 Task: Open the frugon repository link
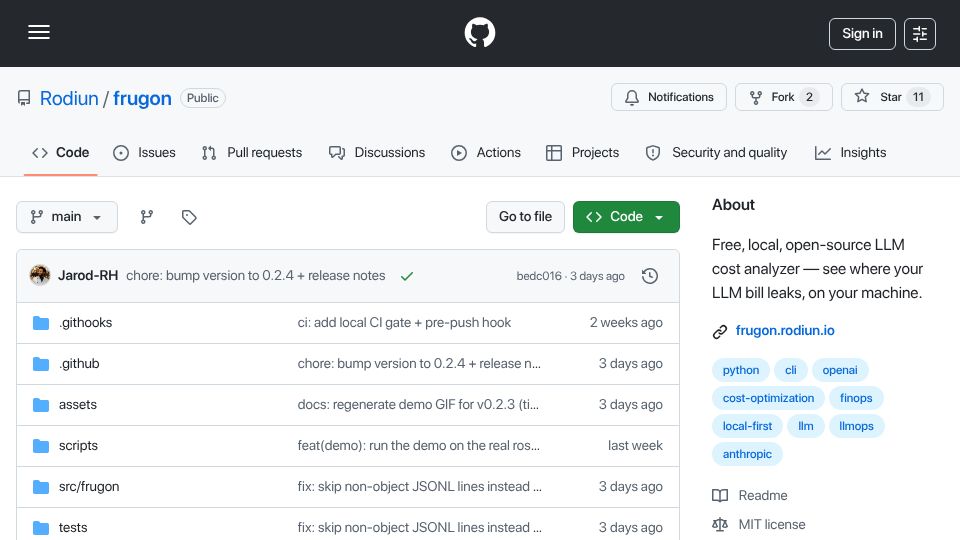[142, 98]
